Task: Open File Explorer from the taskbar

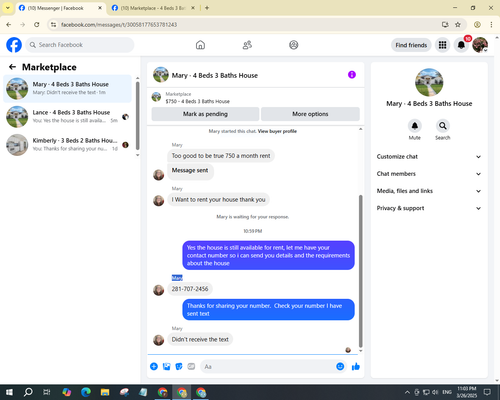Action: point(105,392)
